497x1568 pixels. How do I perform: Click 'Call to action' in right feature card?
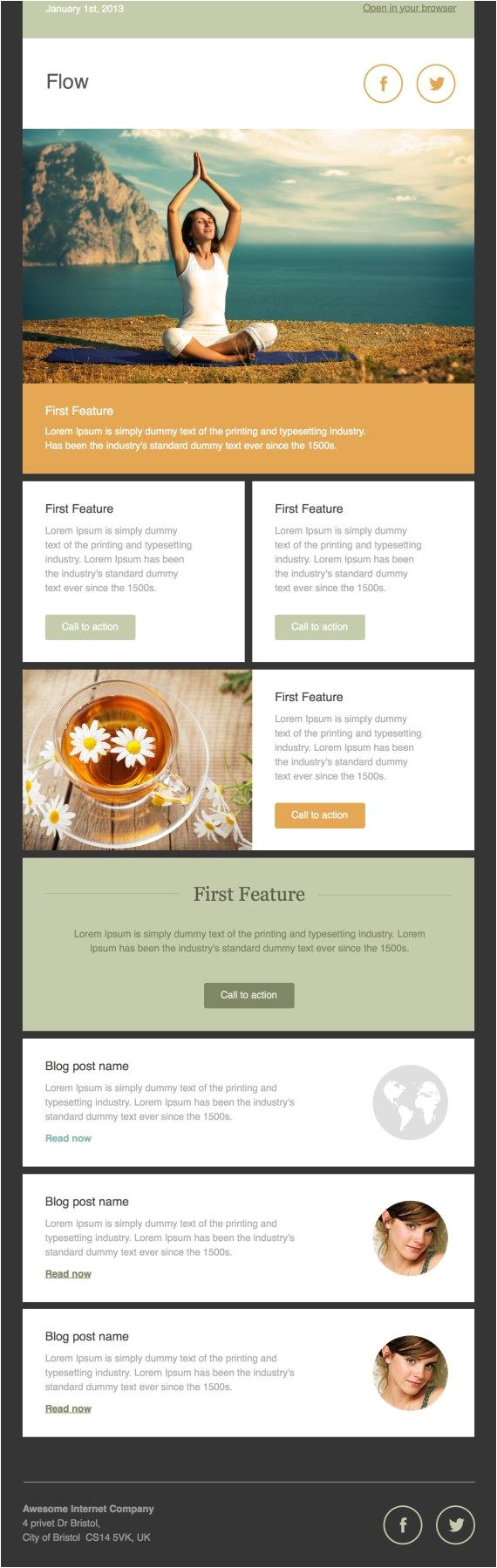[x=319, y=627]
